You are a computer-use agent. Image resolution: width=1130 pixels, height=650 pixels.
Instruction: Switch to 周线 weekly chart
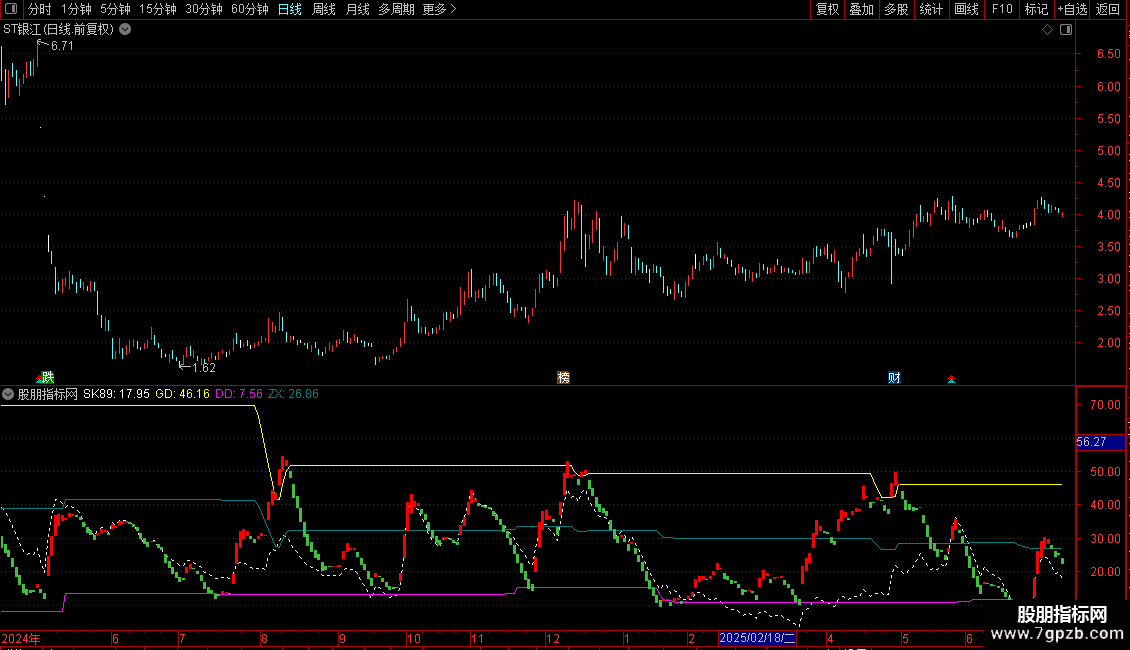(x=324, y=9)
